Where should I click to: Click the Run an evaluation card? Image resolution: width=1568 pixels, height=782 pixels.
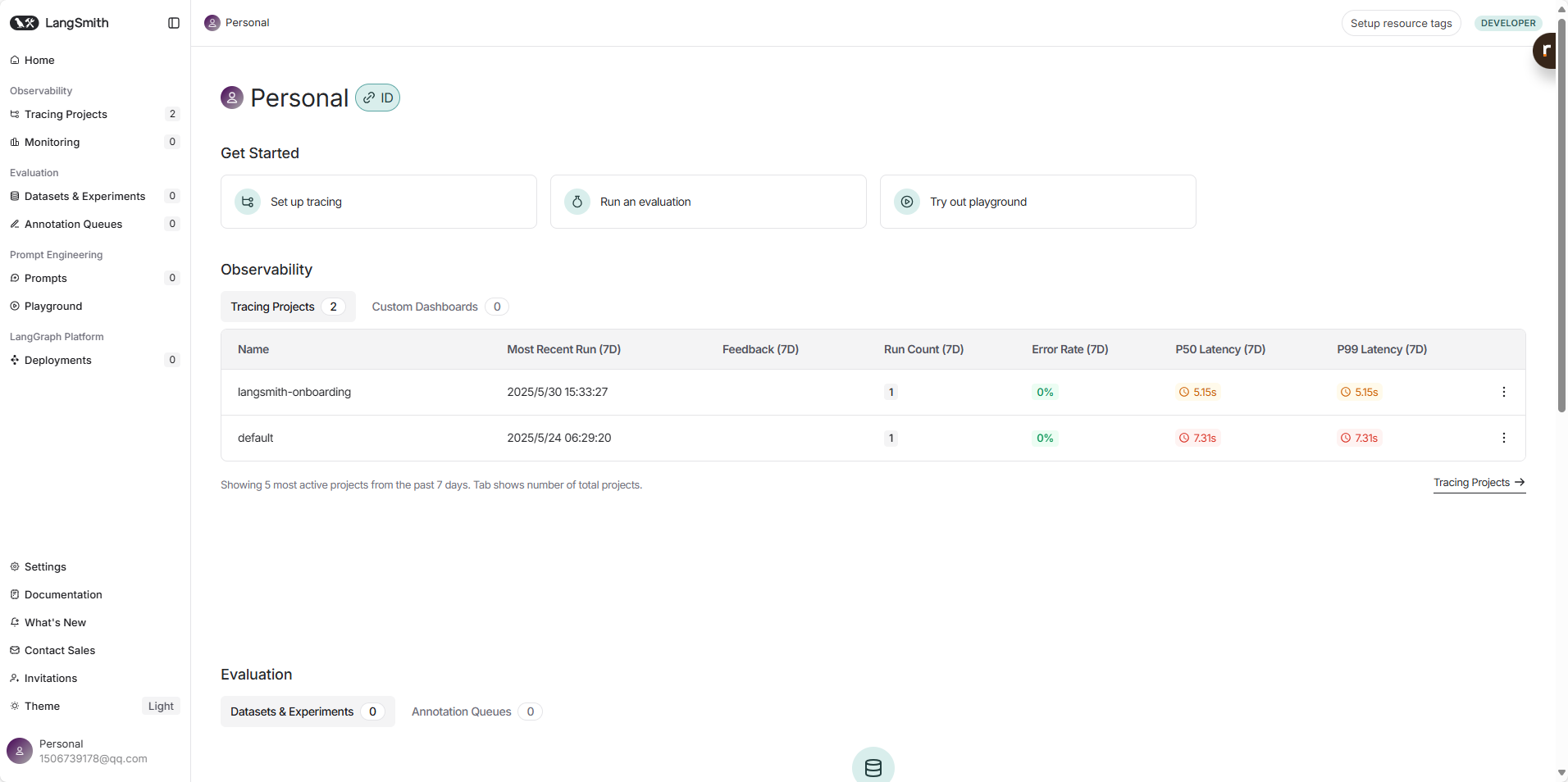coord(709,202)
